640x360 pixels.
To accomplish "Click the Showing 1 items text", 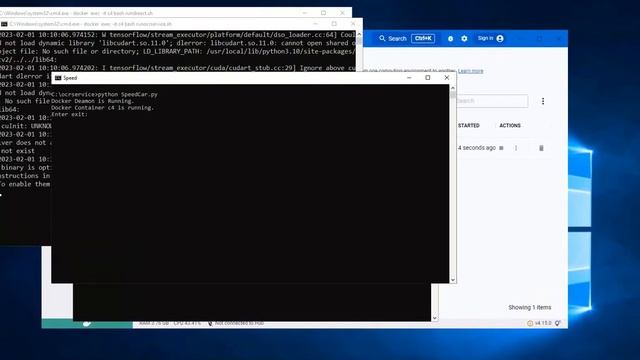I will (x=529, y=307).
